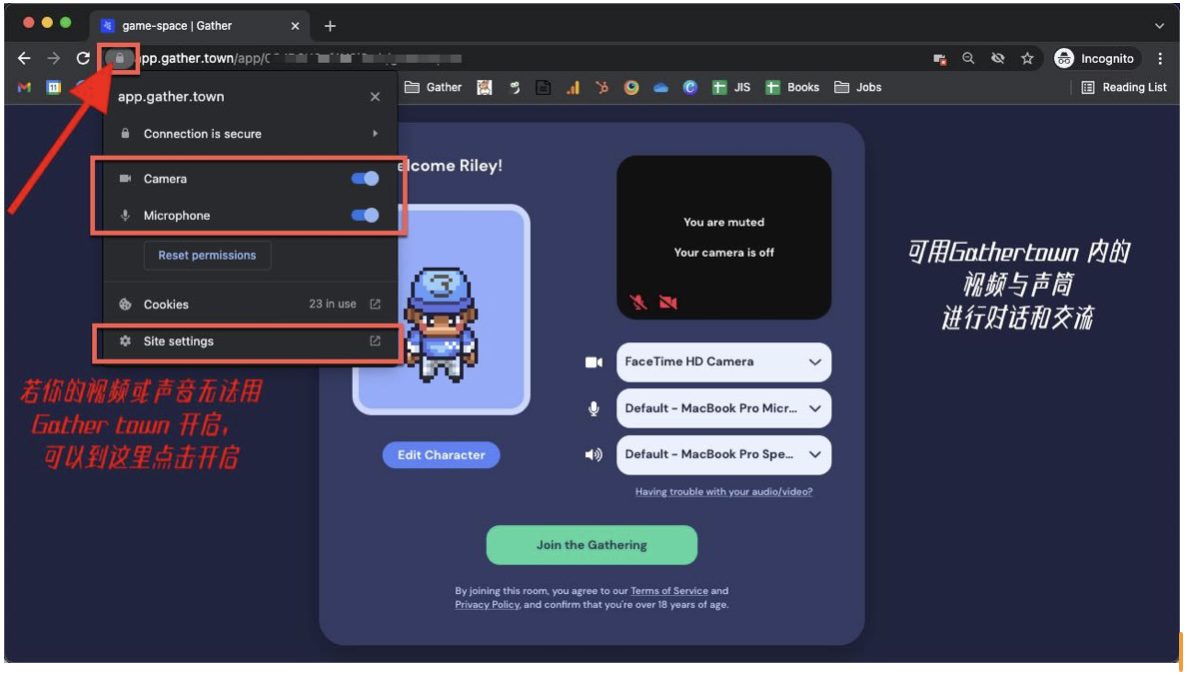This screenshot has width=1194, height=676.
Task: Open audio/video trouble help link
Action: (x=723, y=493)
